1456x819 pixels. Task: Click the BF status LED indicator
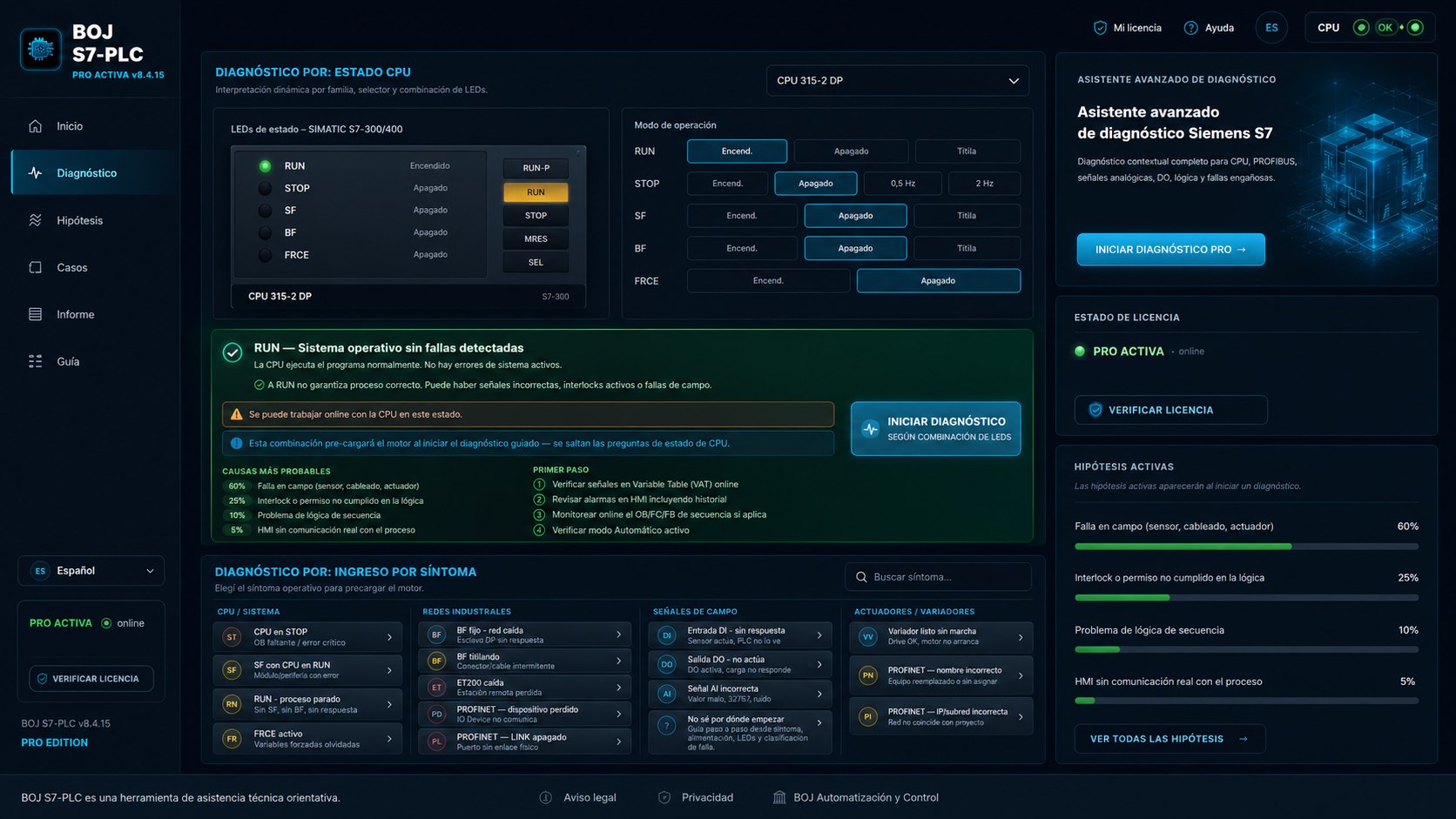coord(265,232)
